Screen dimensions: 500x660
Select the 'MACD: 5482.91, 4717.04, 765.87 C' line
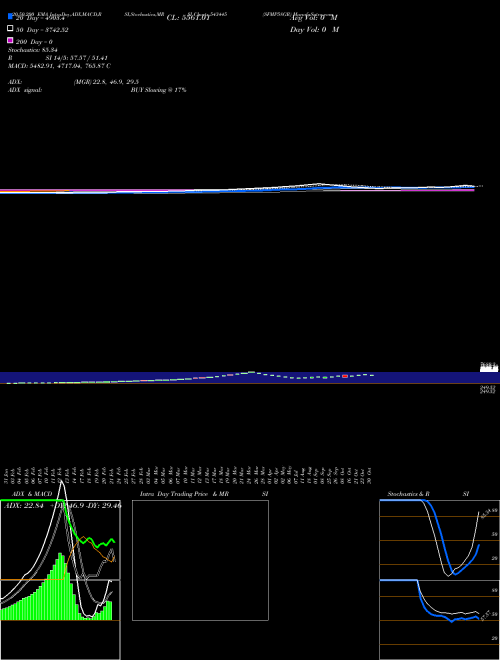59,66
